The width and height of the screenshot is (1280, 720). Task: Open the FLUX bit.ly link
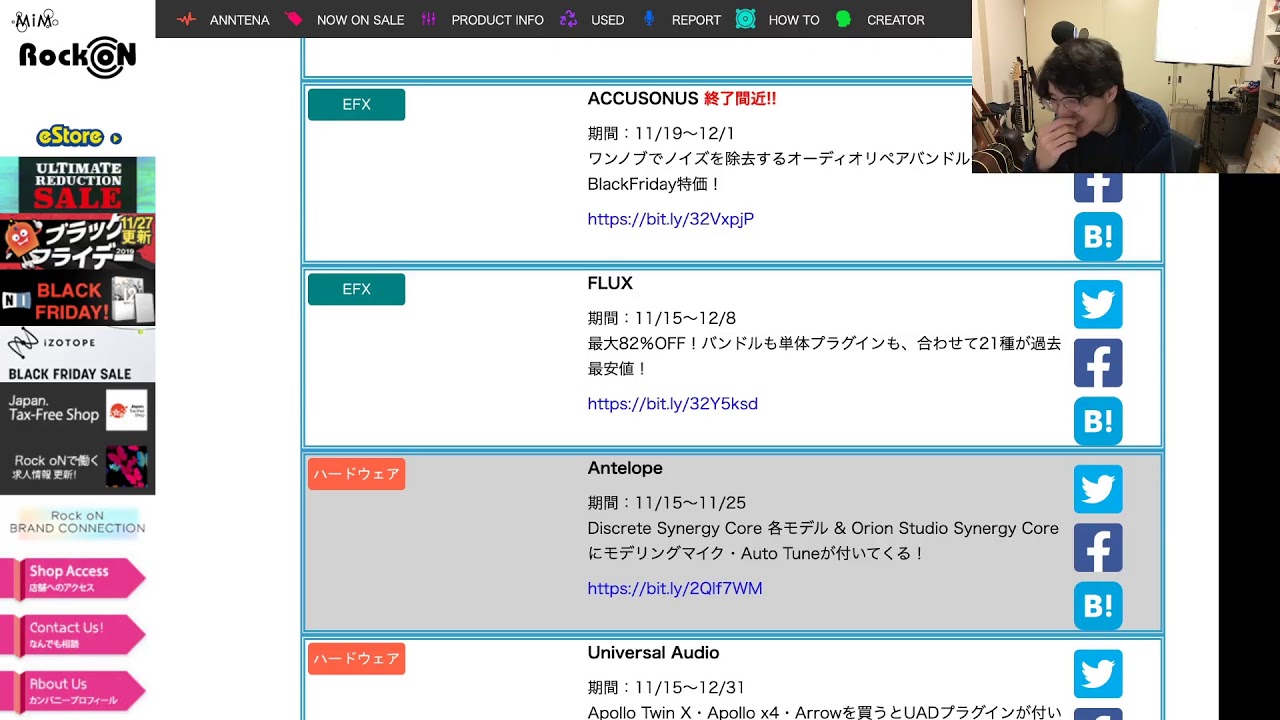(x=672, y=404)
